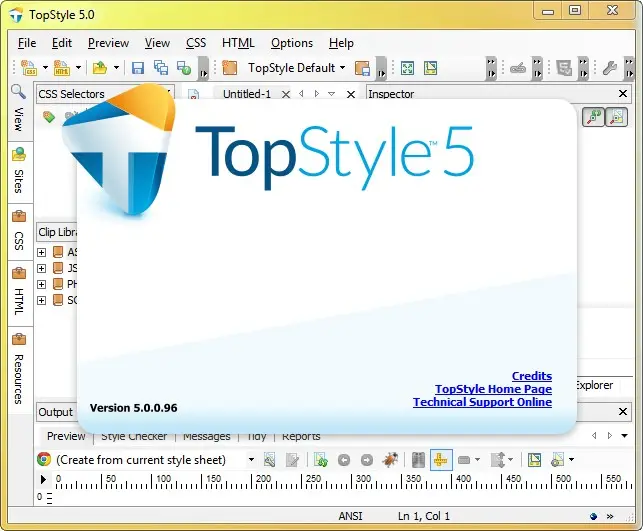
Task: Go back in preview navigation
Action: tap(344, 460)
